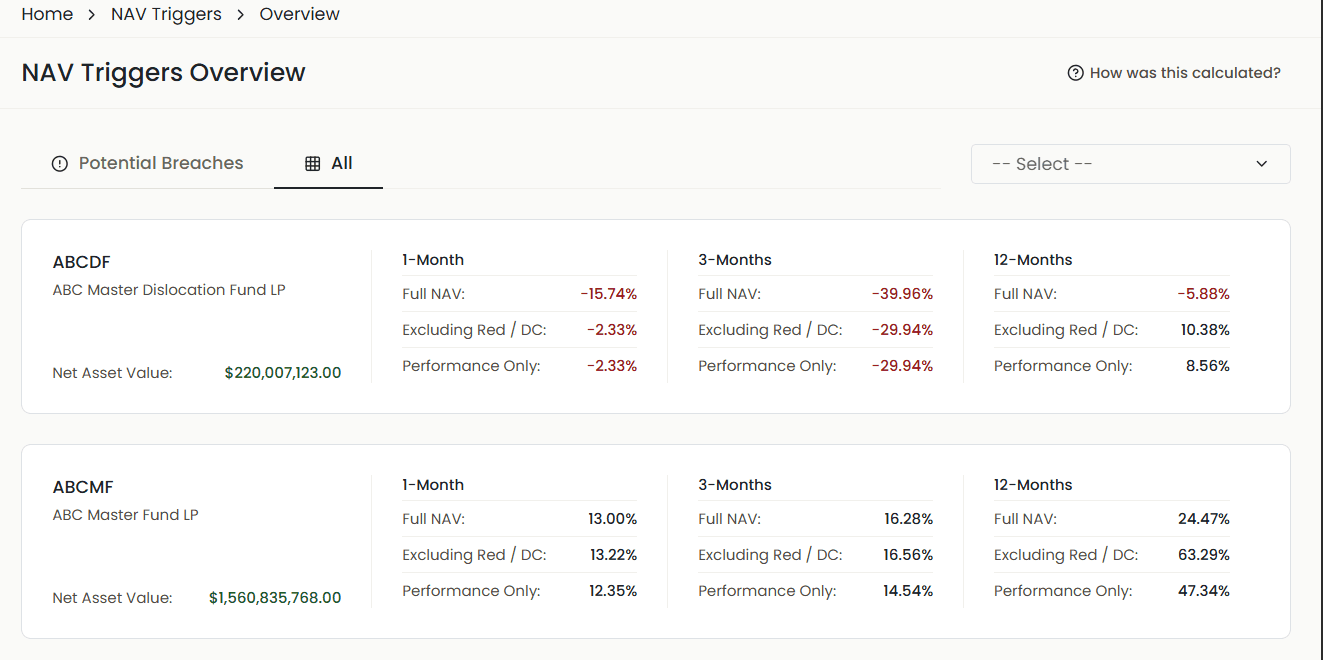Open the ABCDF fund card title
The width and height of the screenshot is (1323, 660).
coord(82,262)
